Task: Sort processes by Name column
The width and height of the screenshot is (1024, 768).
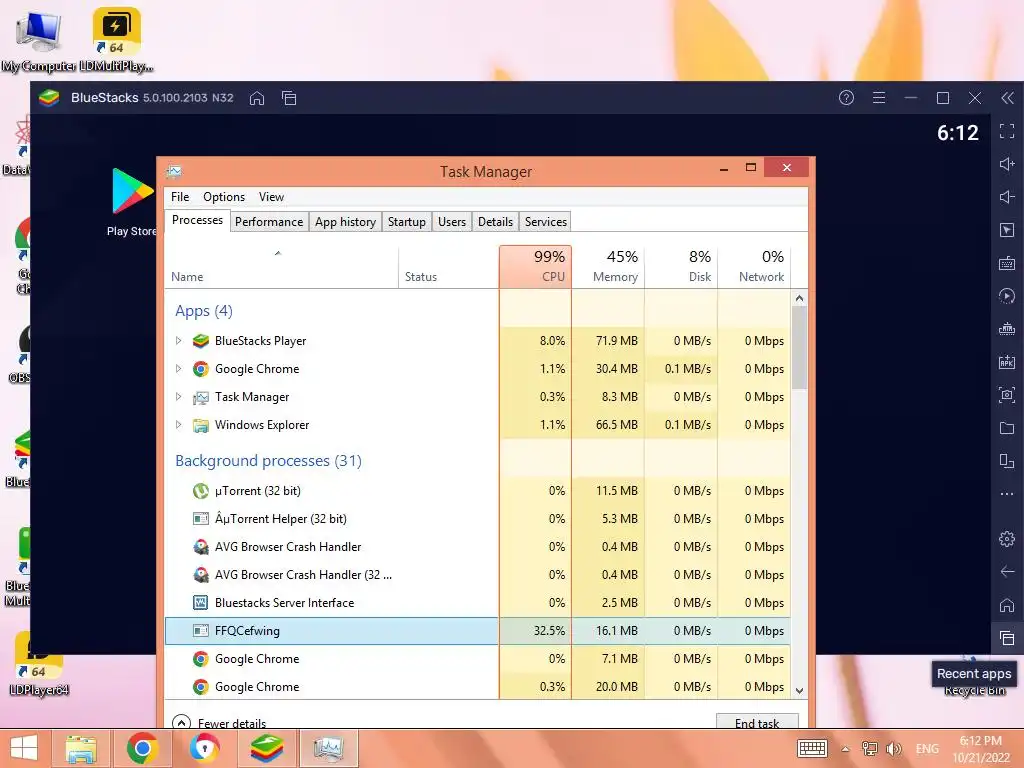Action: 281,266
